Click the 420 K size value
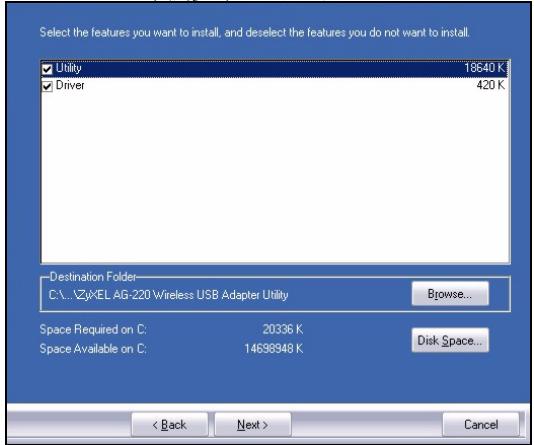This screenshot has height=445, width=534. (x=490, y=85)
